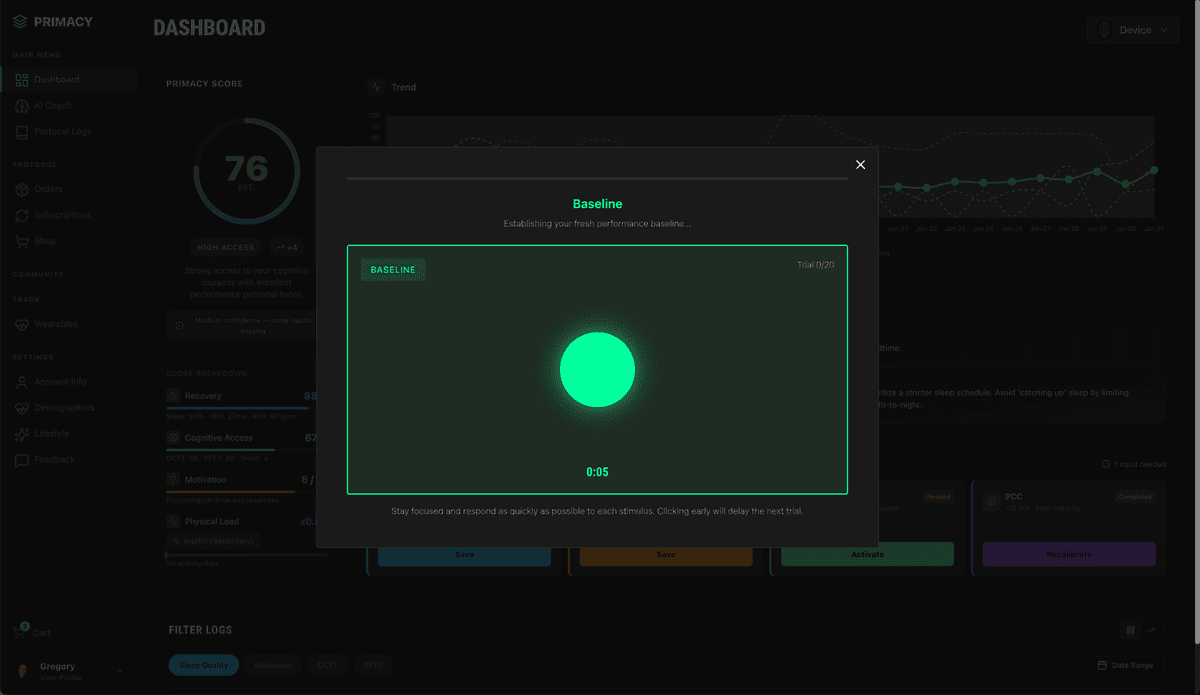Open Protocol Logs from the sidebar
The height and width of the screenshot is (695, 1200).
click(x=22, y=131)
